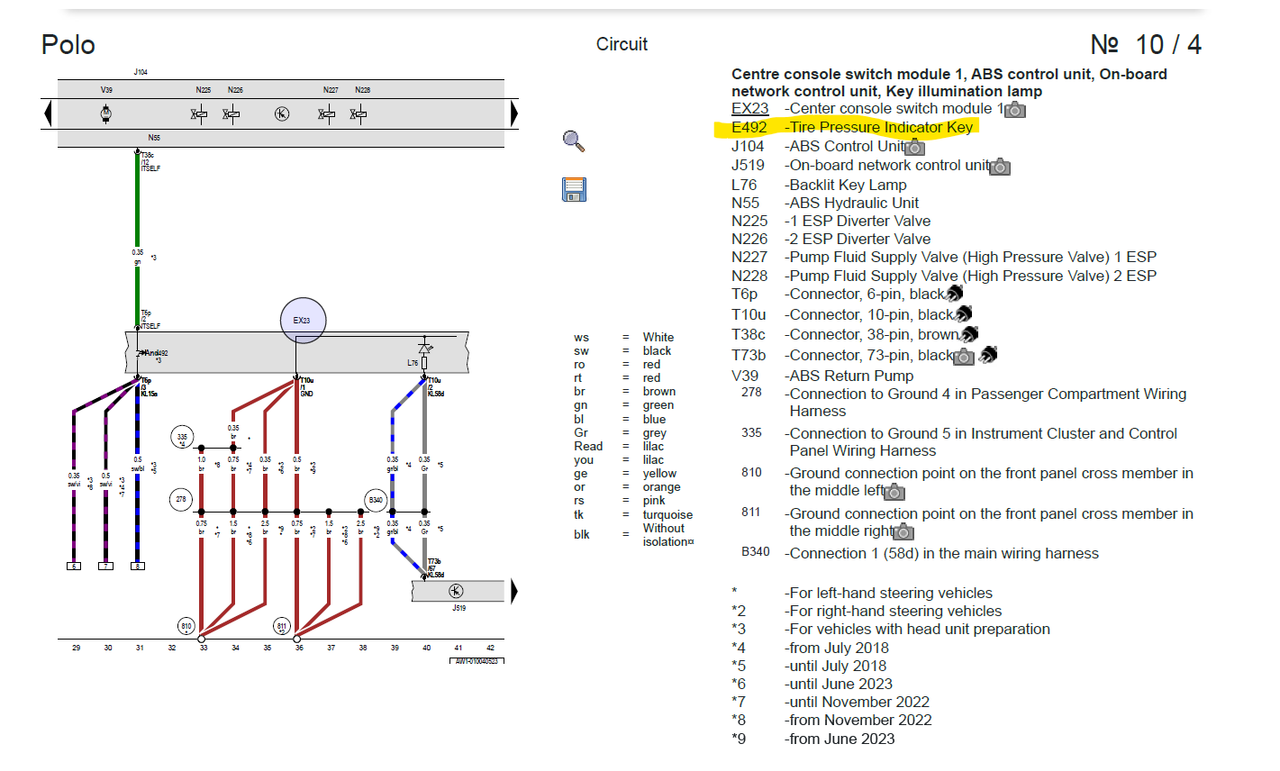Open the camera photo for ground point 810
This screenshot has width=1280, height=771.
coord(895,492)
